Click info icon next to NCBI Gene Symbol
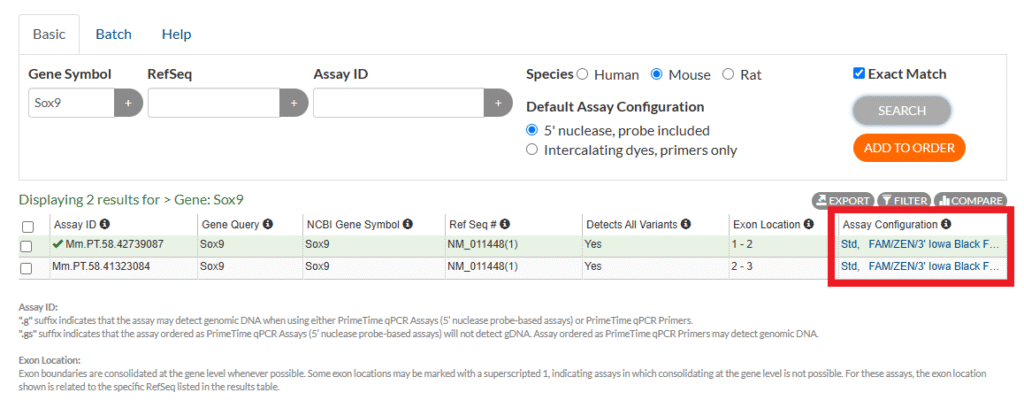1024x408 pixels. click(x=408, y=225)
